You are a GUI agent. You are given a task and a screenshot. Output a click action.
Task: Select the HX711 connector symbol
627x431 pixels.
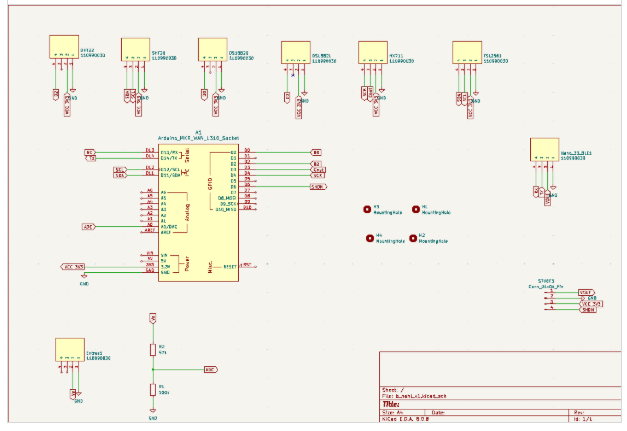tap(374, 52)
